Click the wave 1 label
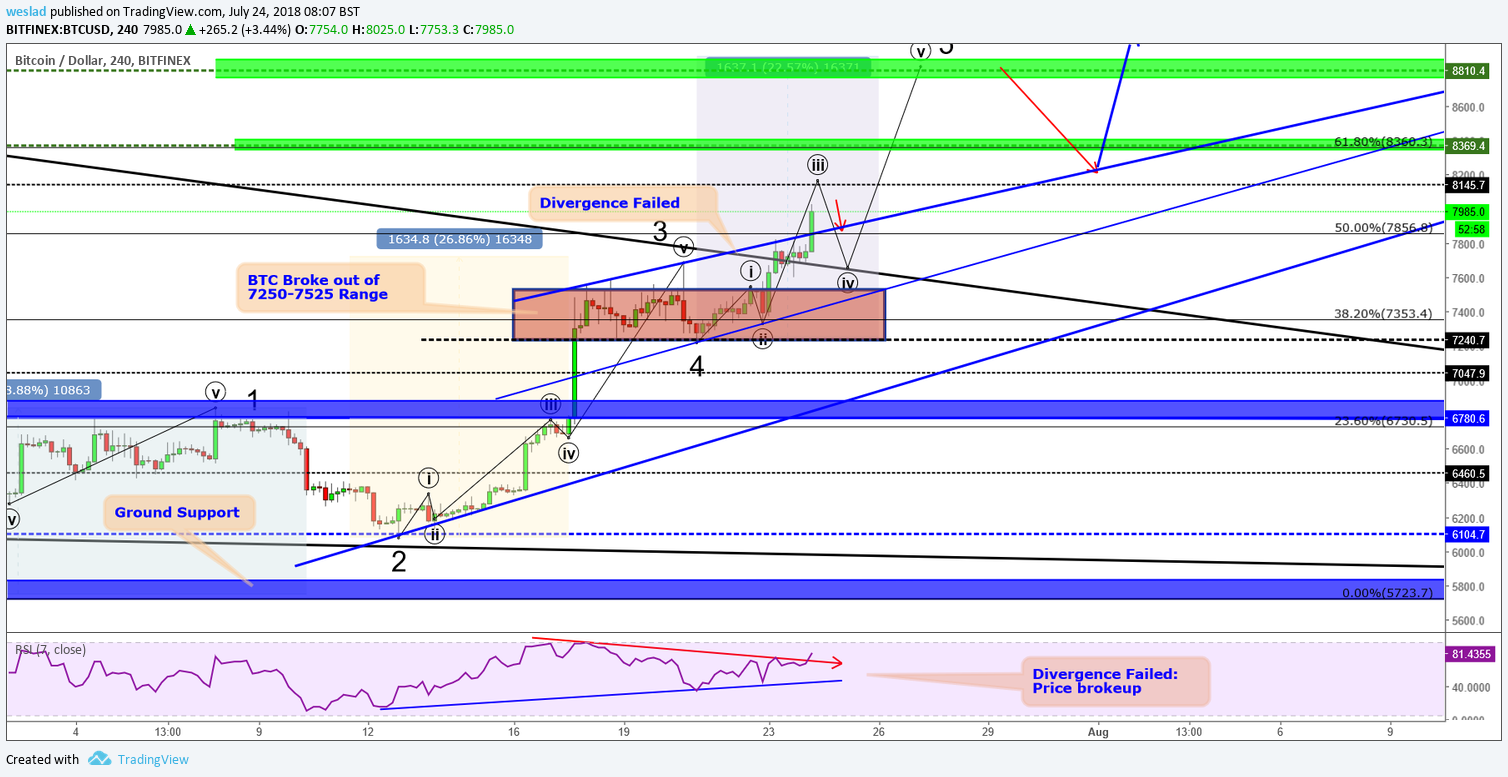The width and height of the screenshot is (1508, 777). (x=253, y=401)
